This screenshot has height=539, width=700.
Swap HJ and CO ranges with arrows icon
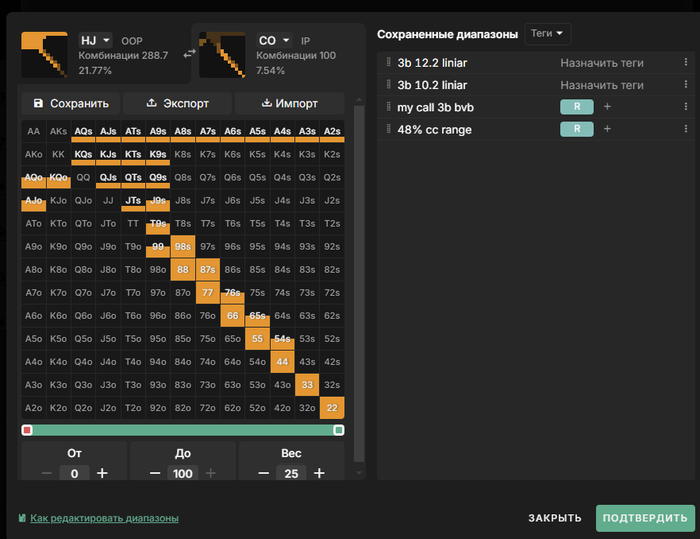[189, 54]
